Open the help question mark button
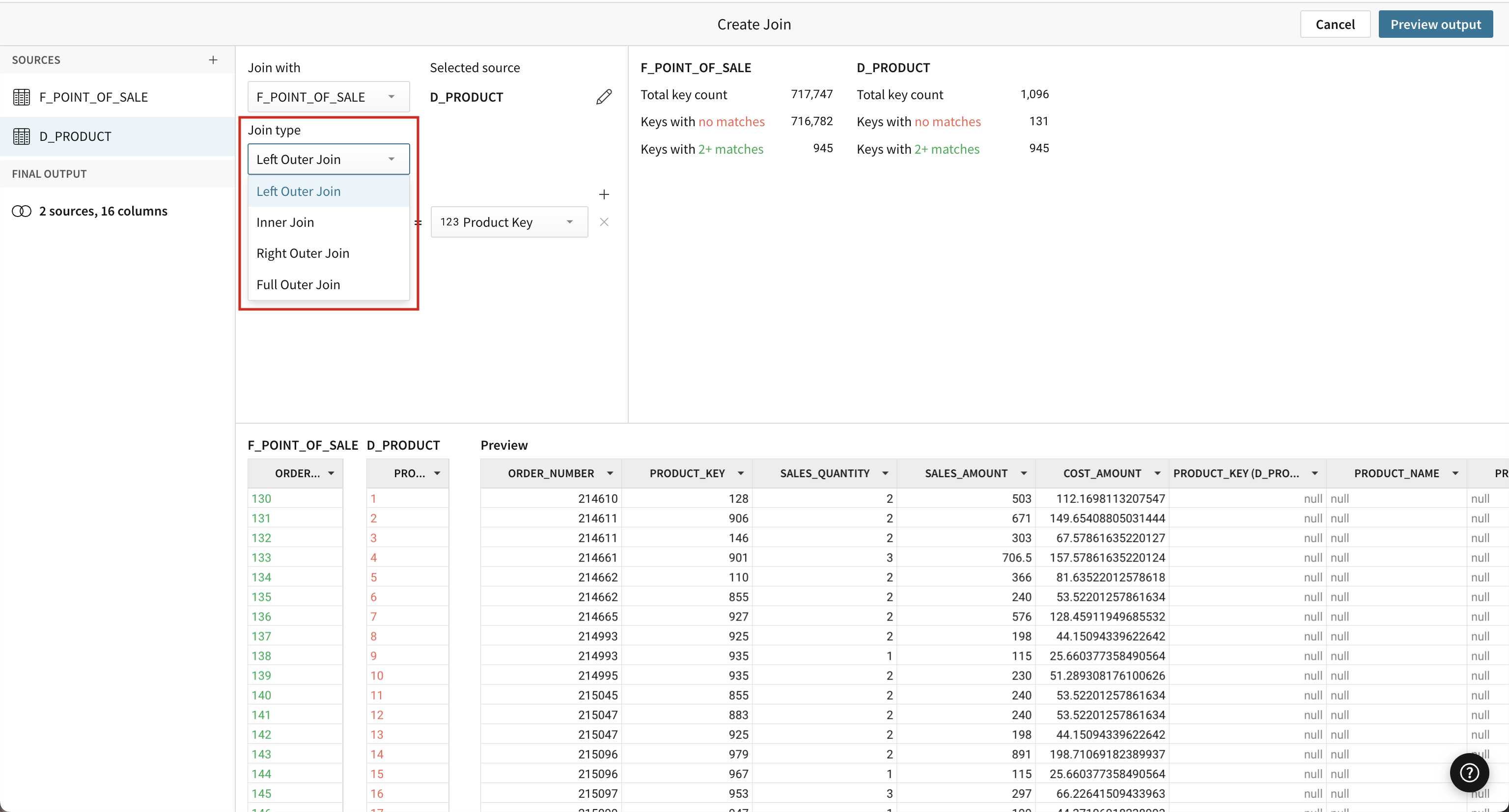The image size is (1509, 812). click(x=1469, y=772)
